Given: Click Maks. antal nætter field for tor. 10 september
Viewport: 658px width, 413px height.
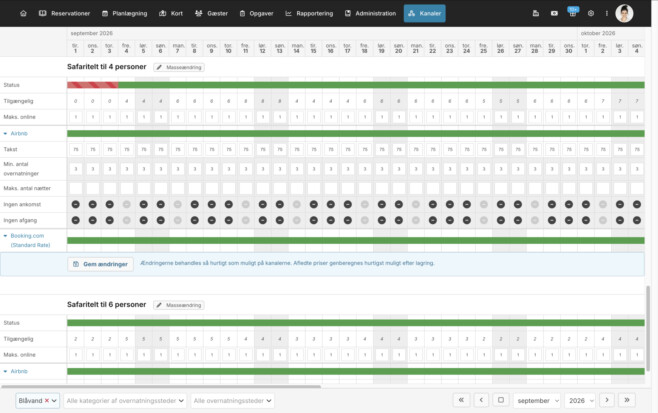Looking at the screenshot, I should click(229, 188).
